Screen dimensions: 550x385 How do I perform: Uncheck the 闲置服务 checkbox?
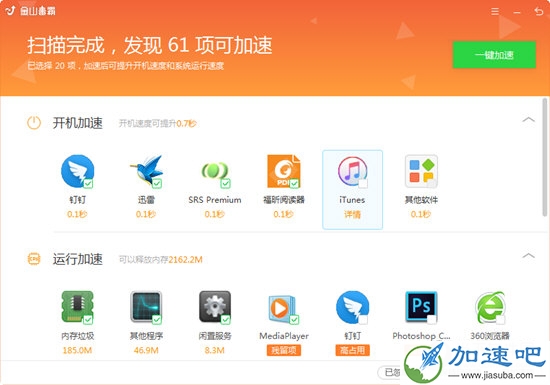(x=226, y=319)
